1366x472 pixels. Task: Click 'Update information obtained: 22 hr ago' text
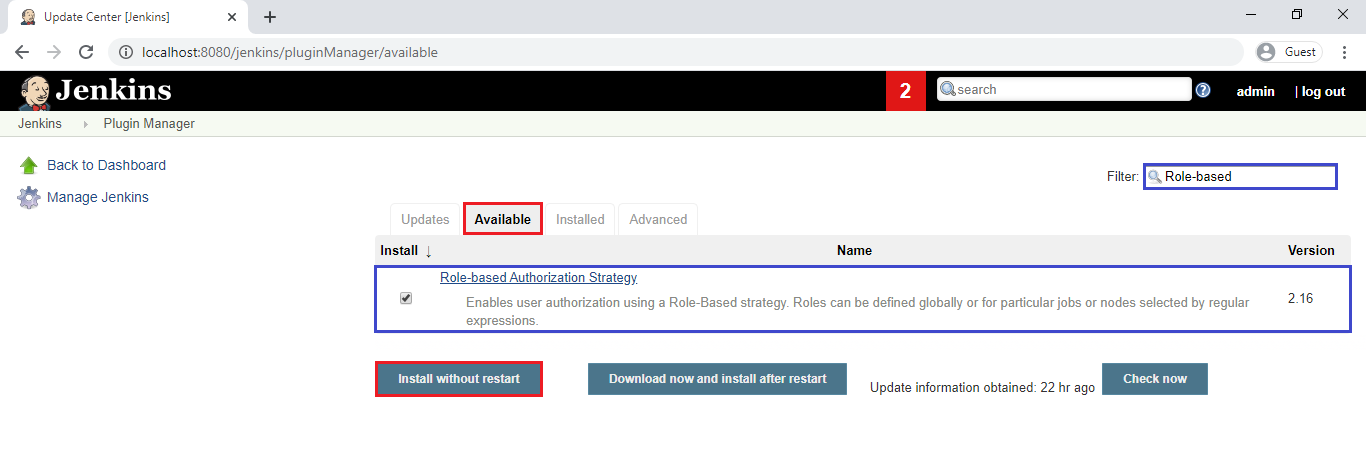click(982, 387)
